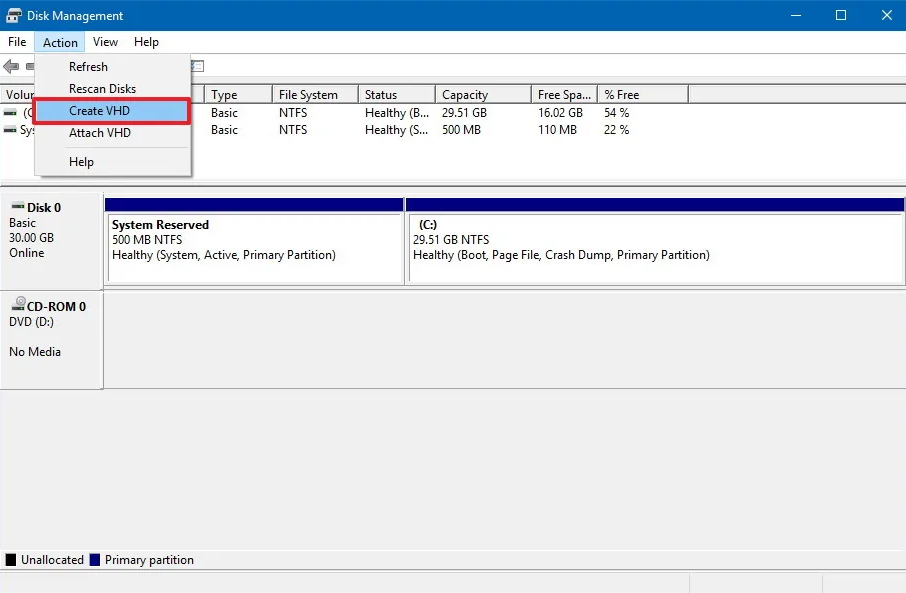Open the View menu
906x593 pixels.
coord(104,42)
